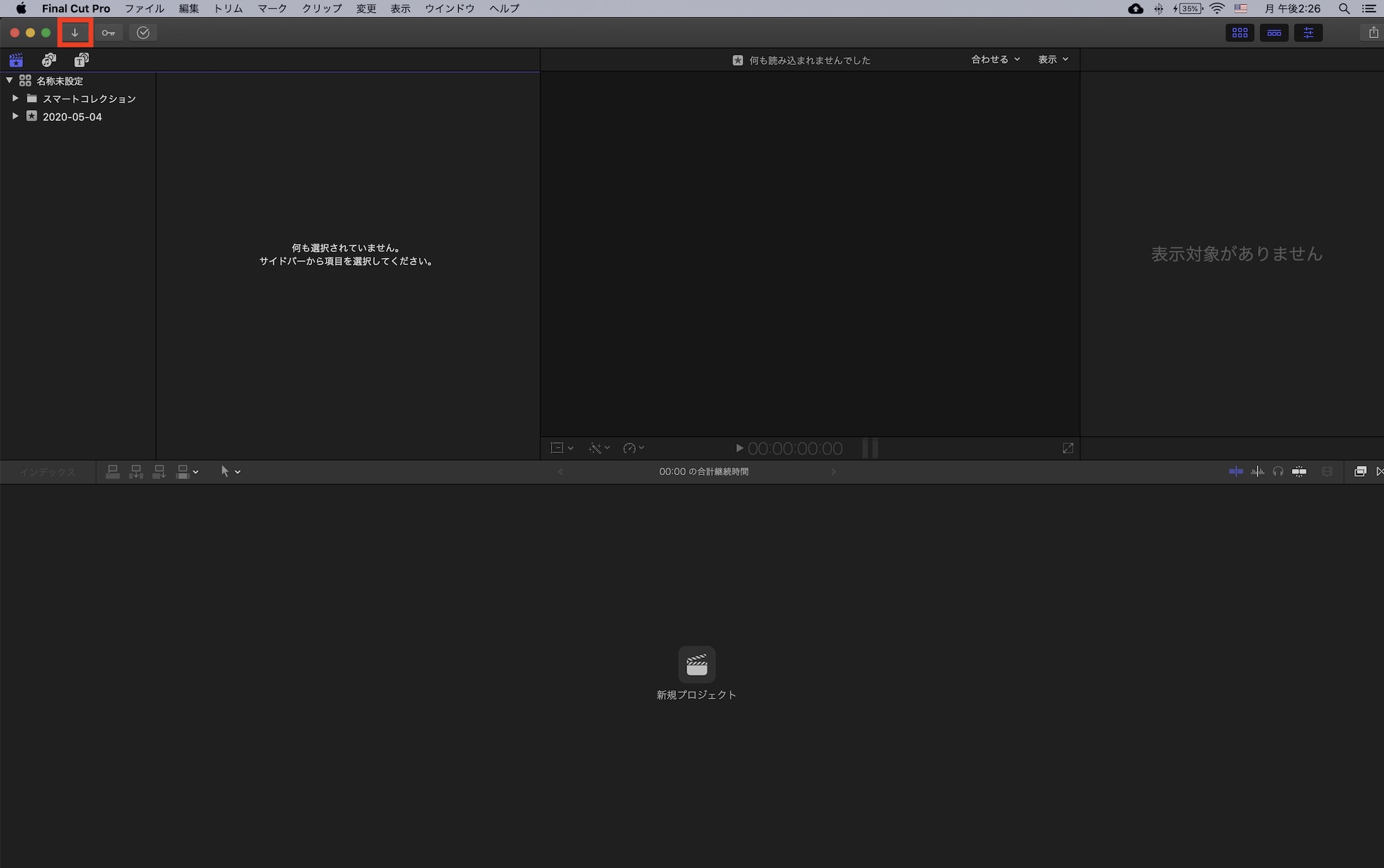Toggle the inspector panel visibility
Image resolution: width=1384 pixels, height=868 pixels.
click(1308, 33)
